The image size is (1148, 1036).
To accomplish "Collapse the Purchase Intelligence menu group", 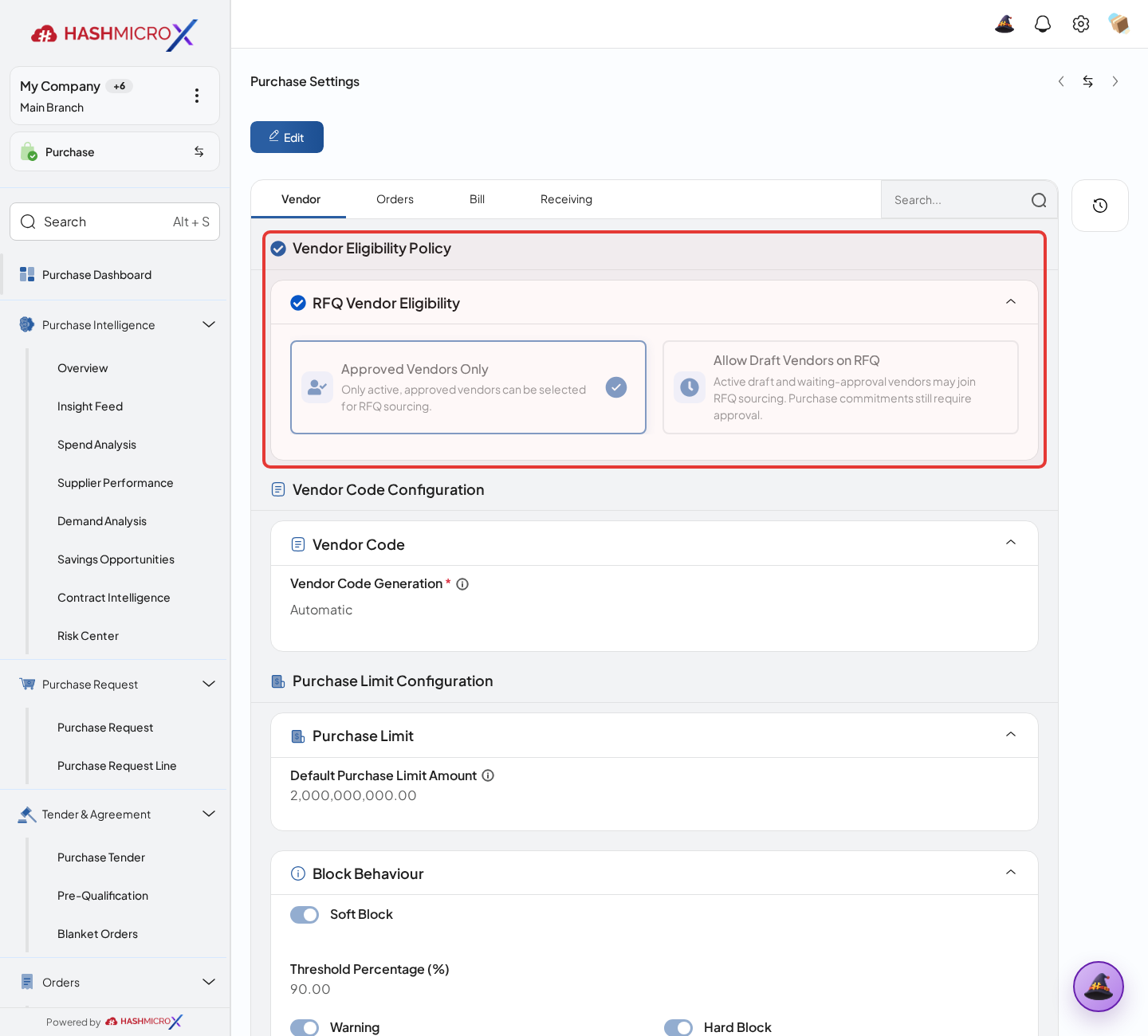I will 209,324.
